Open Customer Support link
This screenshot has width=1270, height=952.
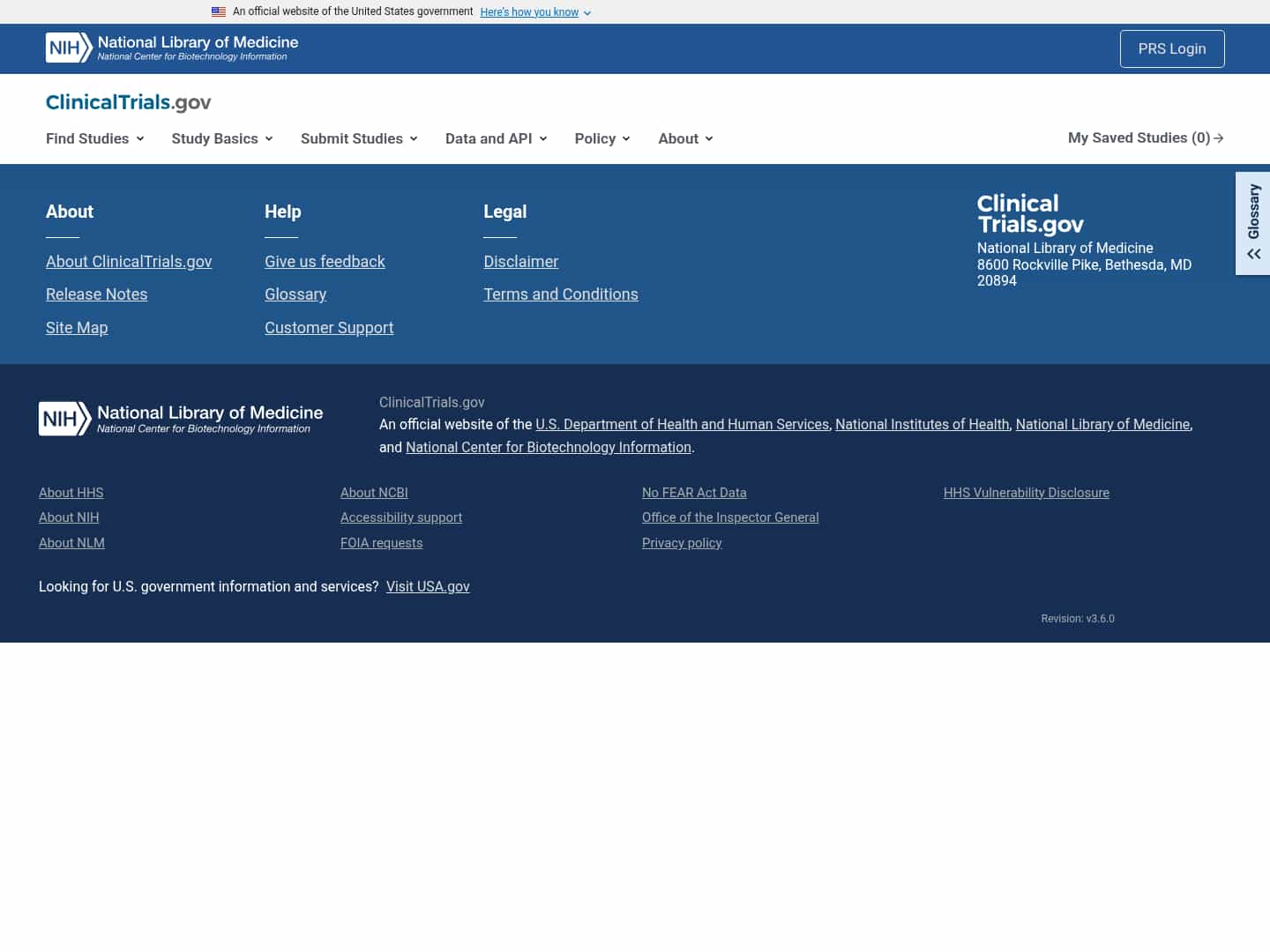coord(329,328)
